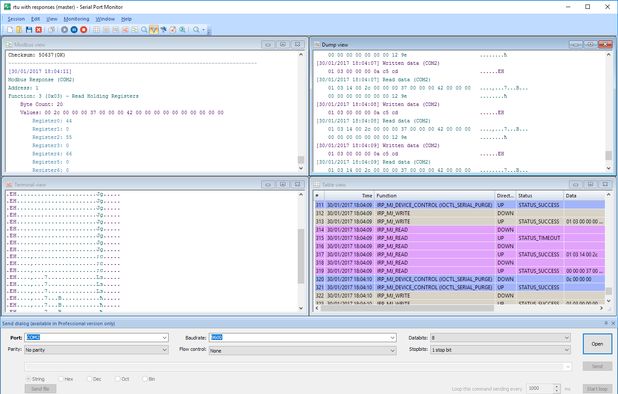Expand the Baudrate dropdown
The width and height of the screenshot is (618, 394).
393,338
